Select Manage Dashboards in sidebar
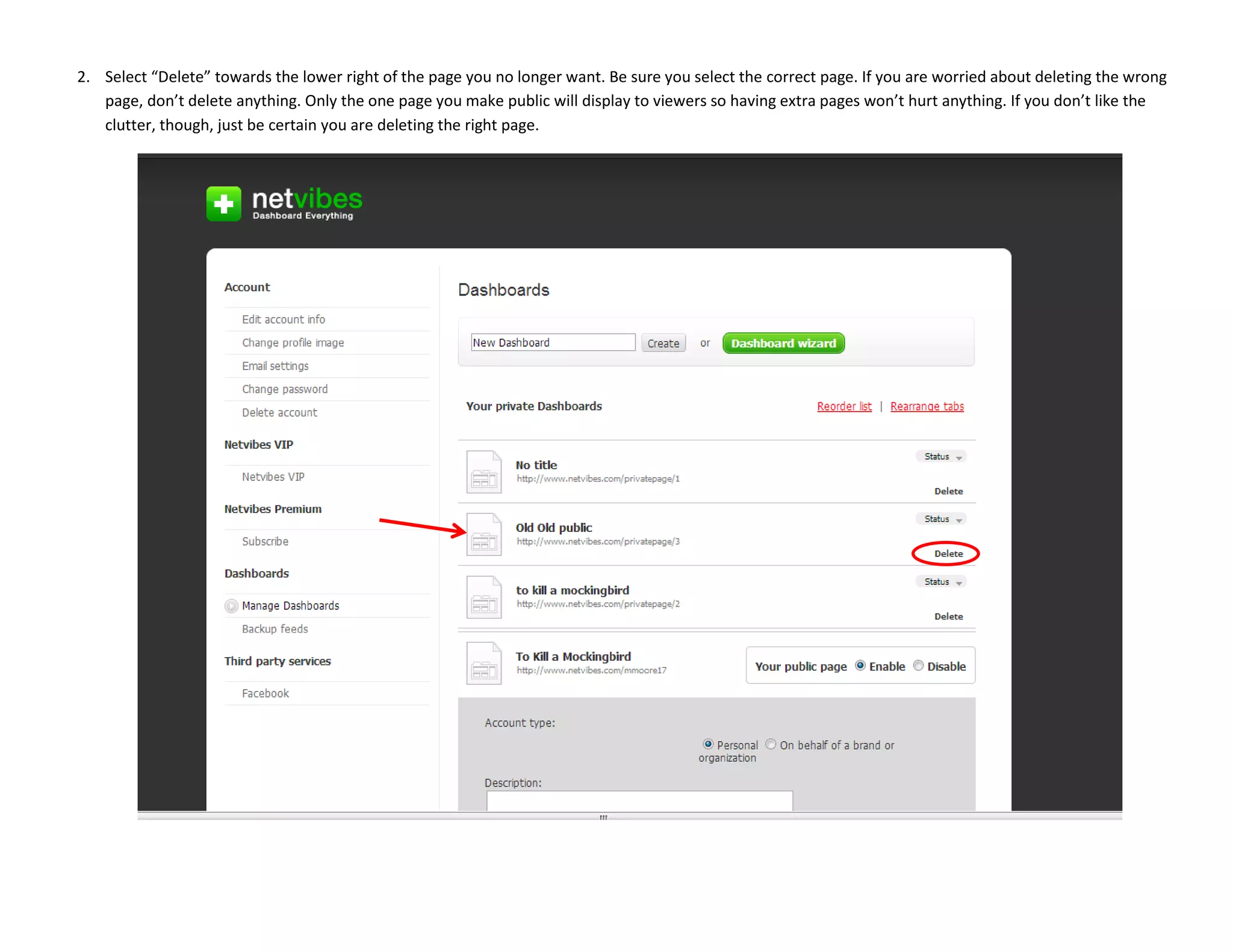The width and height of the screenshot is (1233, 952). pyautogui.click(x=291, y=606)
